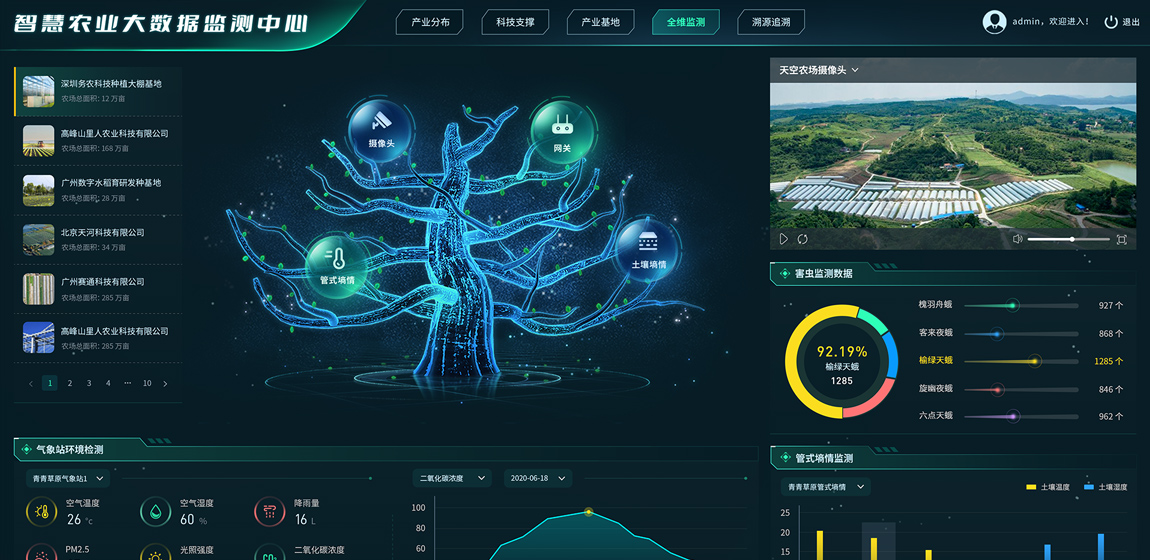Mute the video with speaker icon
The height and width of the screenshot is (560, 1150).
[1017, 239]
